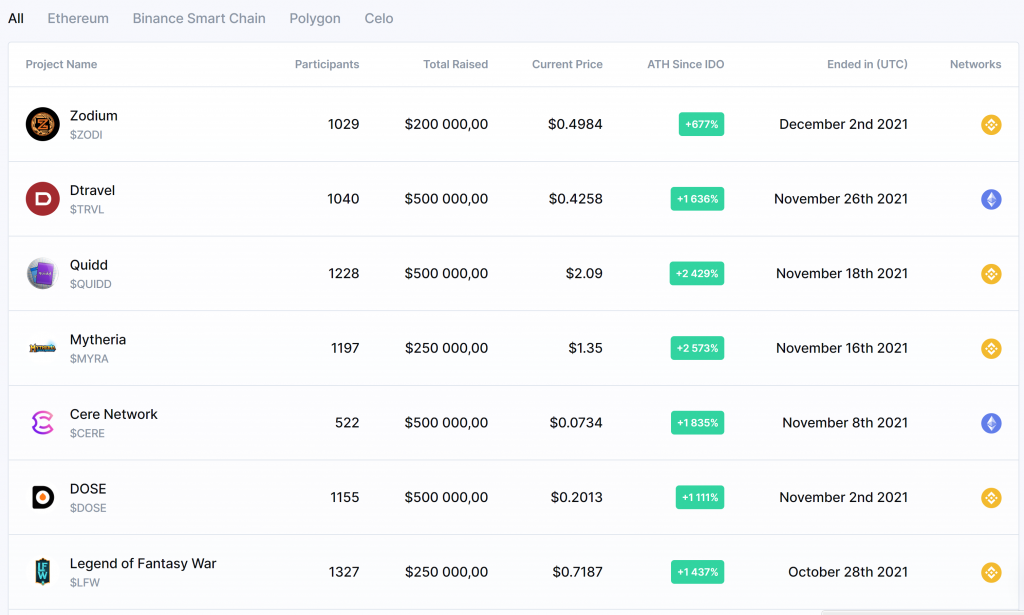Click the +1 835% ATH badge

point(697,423)
